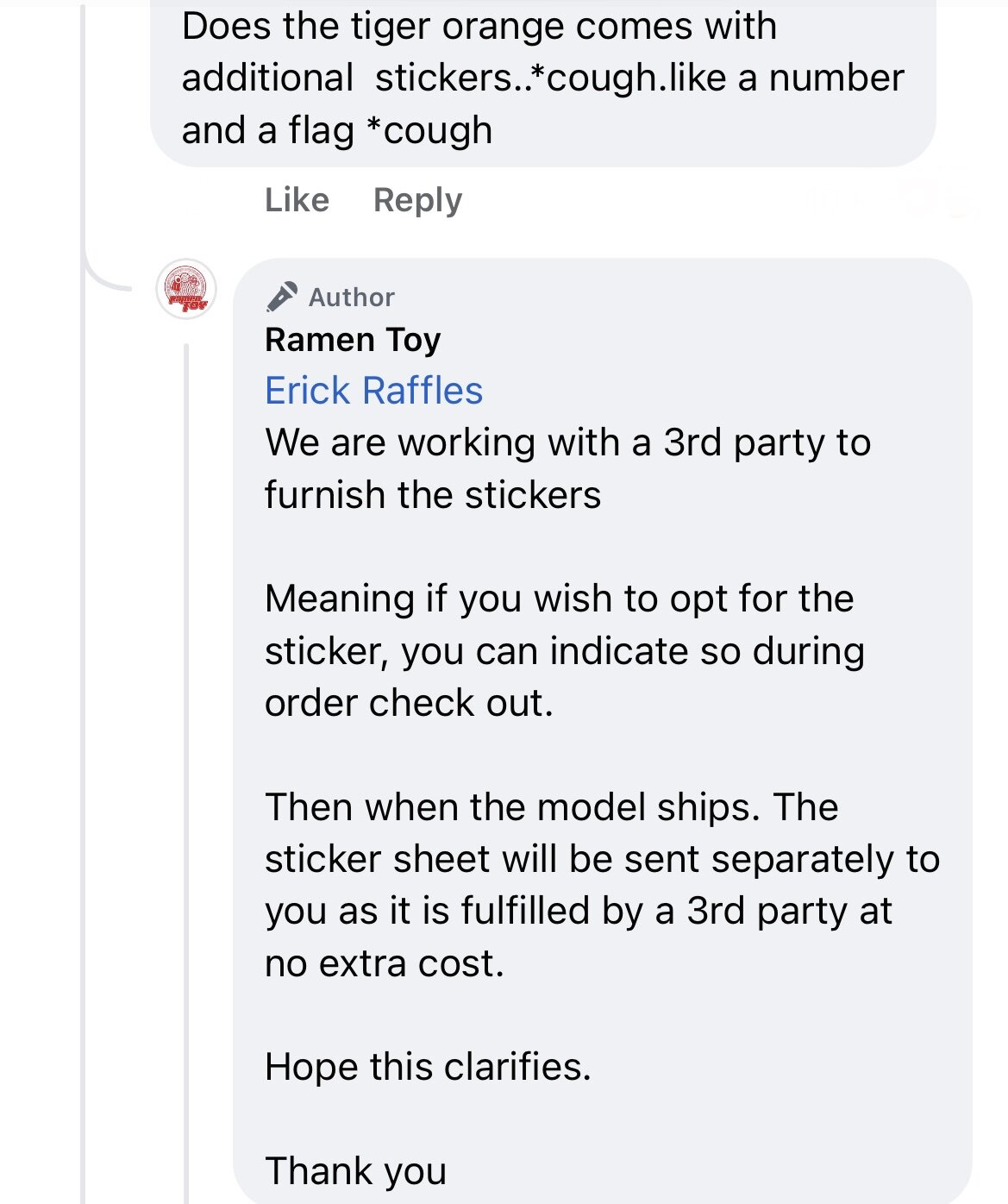Open Ramen Toy's profile avatar

pyautogui.click(x=185, y=290)
